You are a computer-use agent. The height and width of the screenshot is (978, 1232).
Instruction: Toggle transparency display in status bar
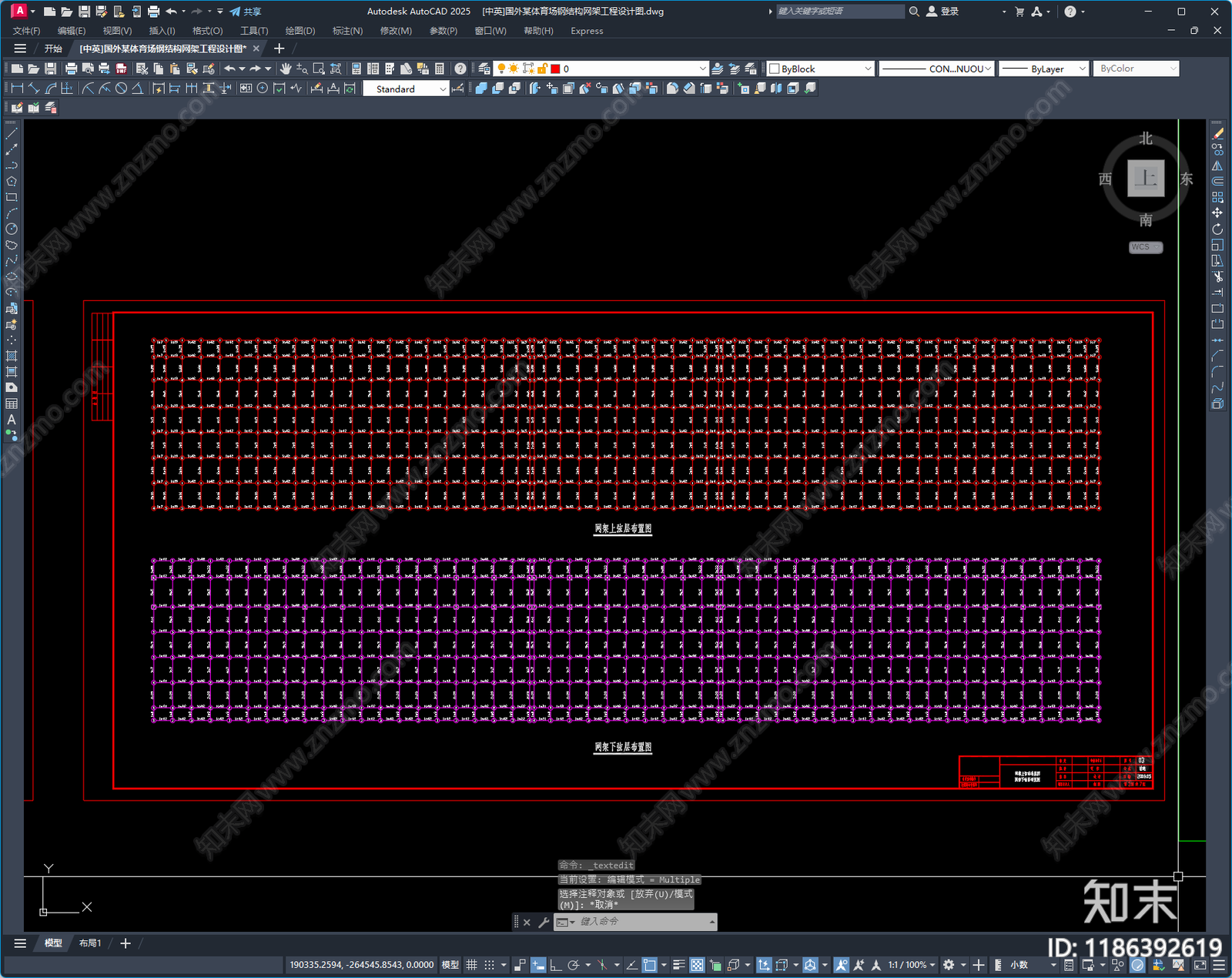[697, 965]
